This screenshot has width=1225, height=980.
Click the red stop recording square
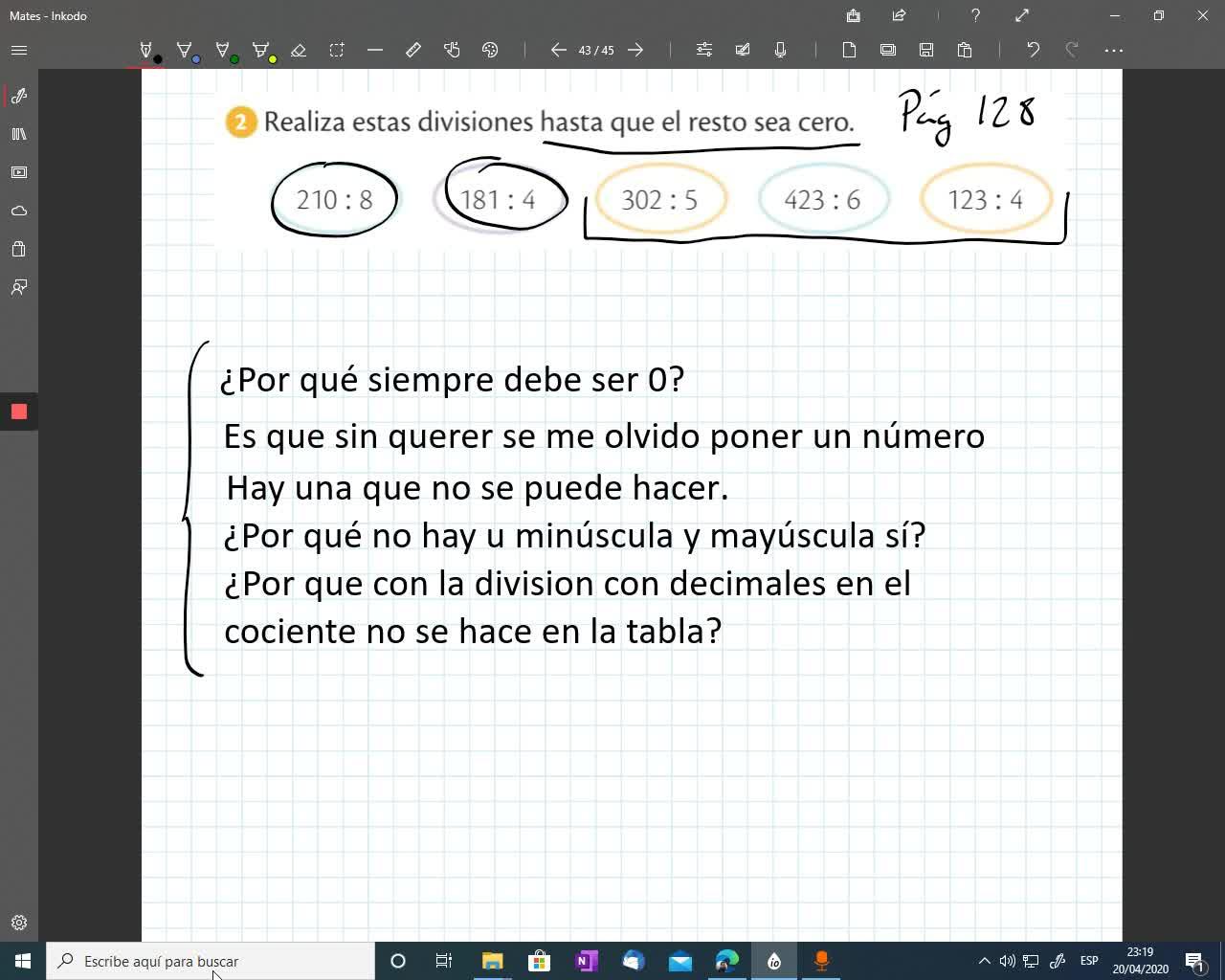click(19, 412)
